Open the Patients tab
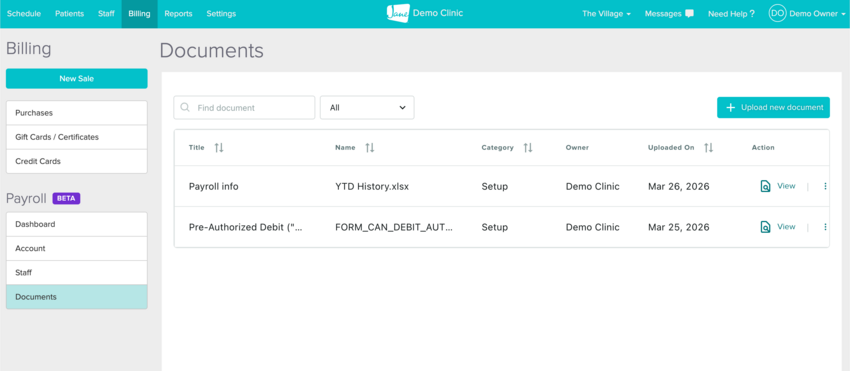This screenshot has width=850, height=371. point(69,14)
